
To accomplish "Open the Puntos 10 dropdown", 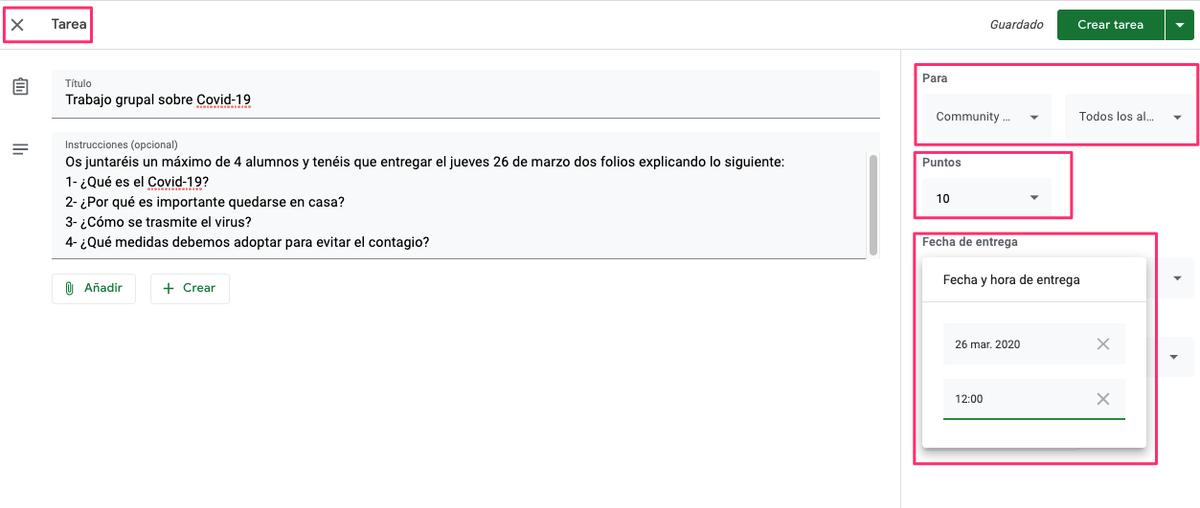I will tap(1034, 198).
